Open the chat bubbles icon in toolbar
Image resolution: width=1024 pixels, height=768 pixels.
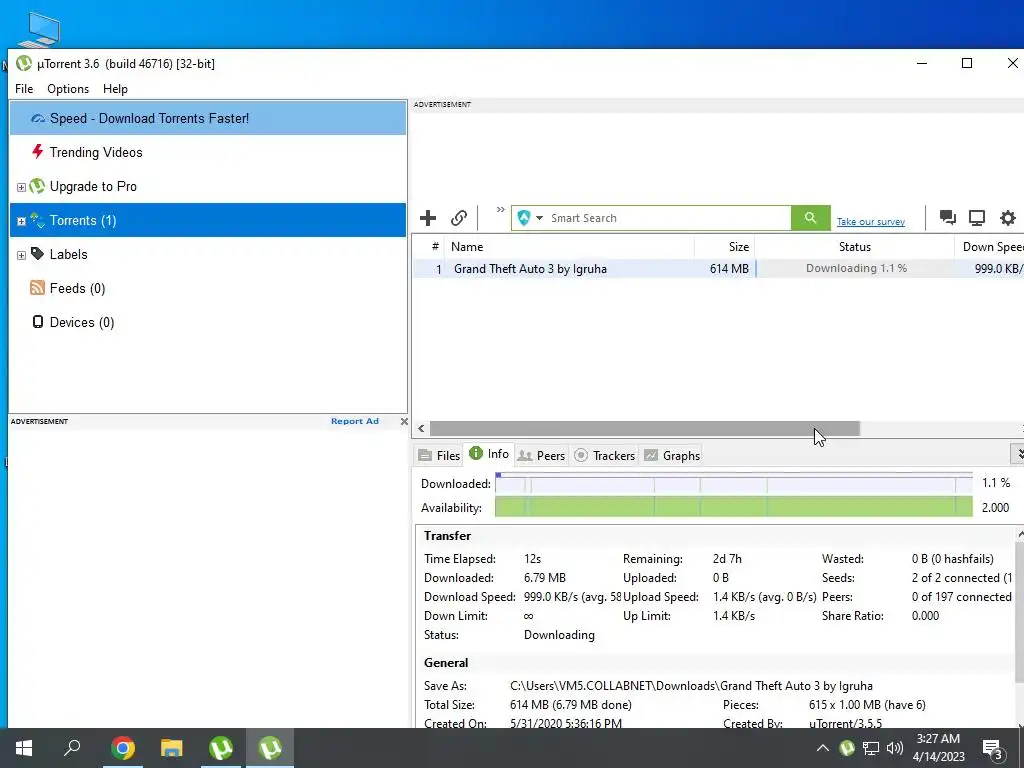tap(948, 217)
